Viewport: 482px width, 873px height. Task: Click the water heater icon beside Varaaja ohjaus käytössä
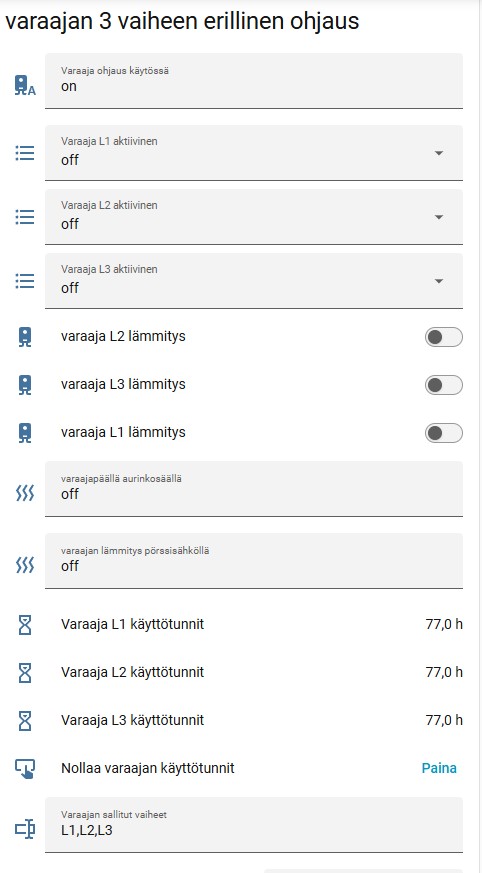[x=24, y=86]
